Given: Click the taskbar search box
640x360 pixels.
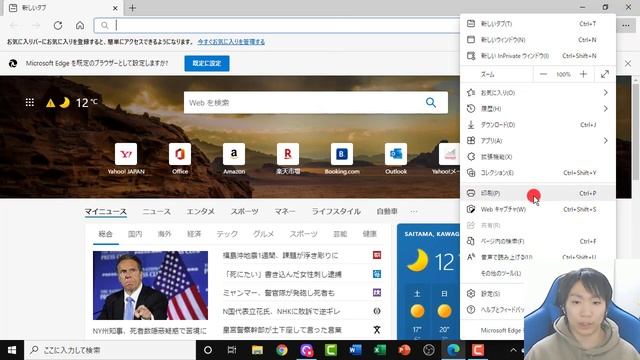Looking at the screenshot, I should click(110, 350).
